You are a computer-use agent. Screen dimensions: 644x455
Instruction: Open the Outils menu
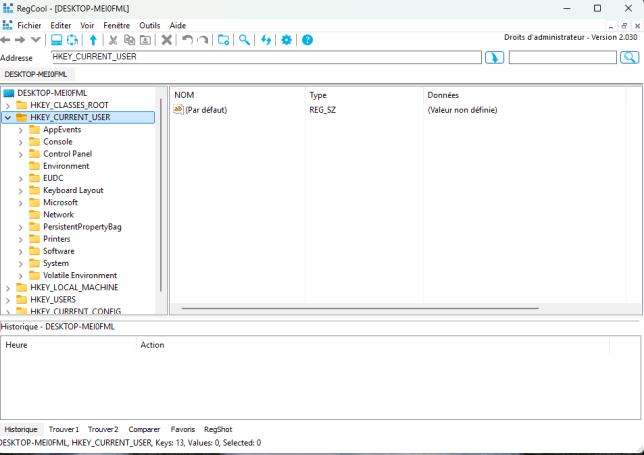[x=149, y=25]
